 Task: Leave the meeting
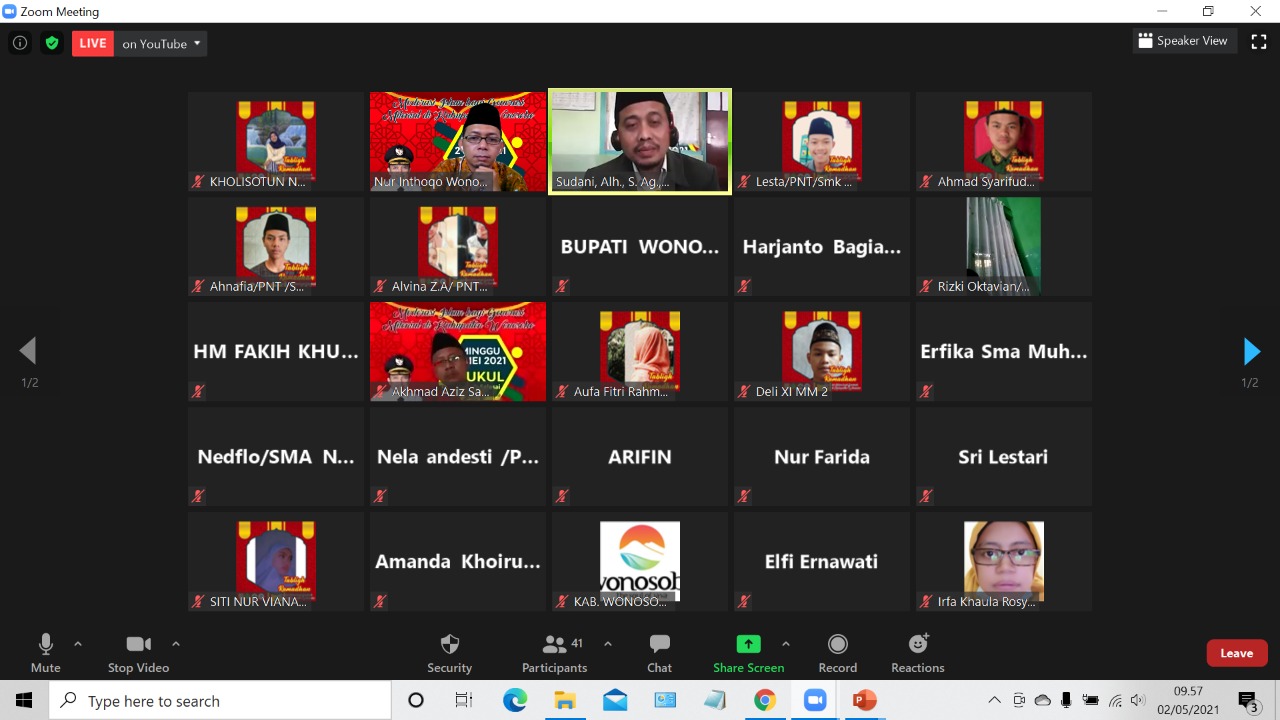tap(1236, 653)
